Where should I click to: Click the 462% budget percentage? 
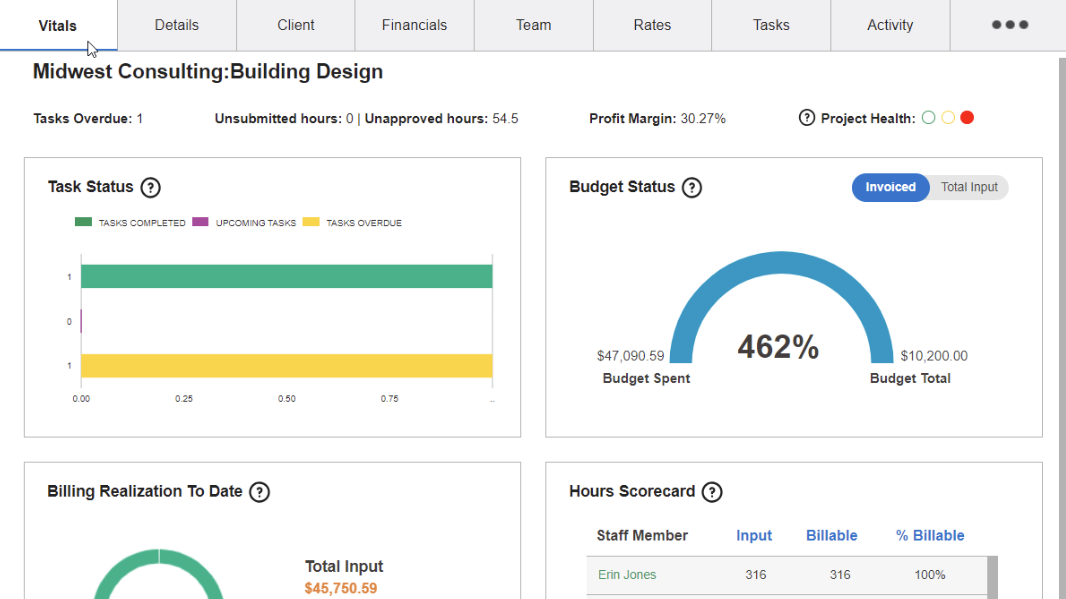coord(778,347)
